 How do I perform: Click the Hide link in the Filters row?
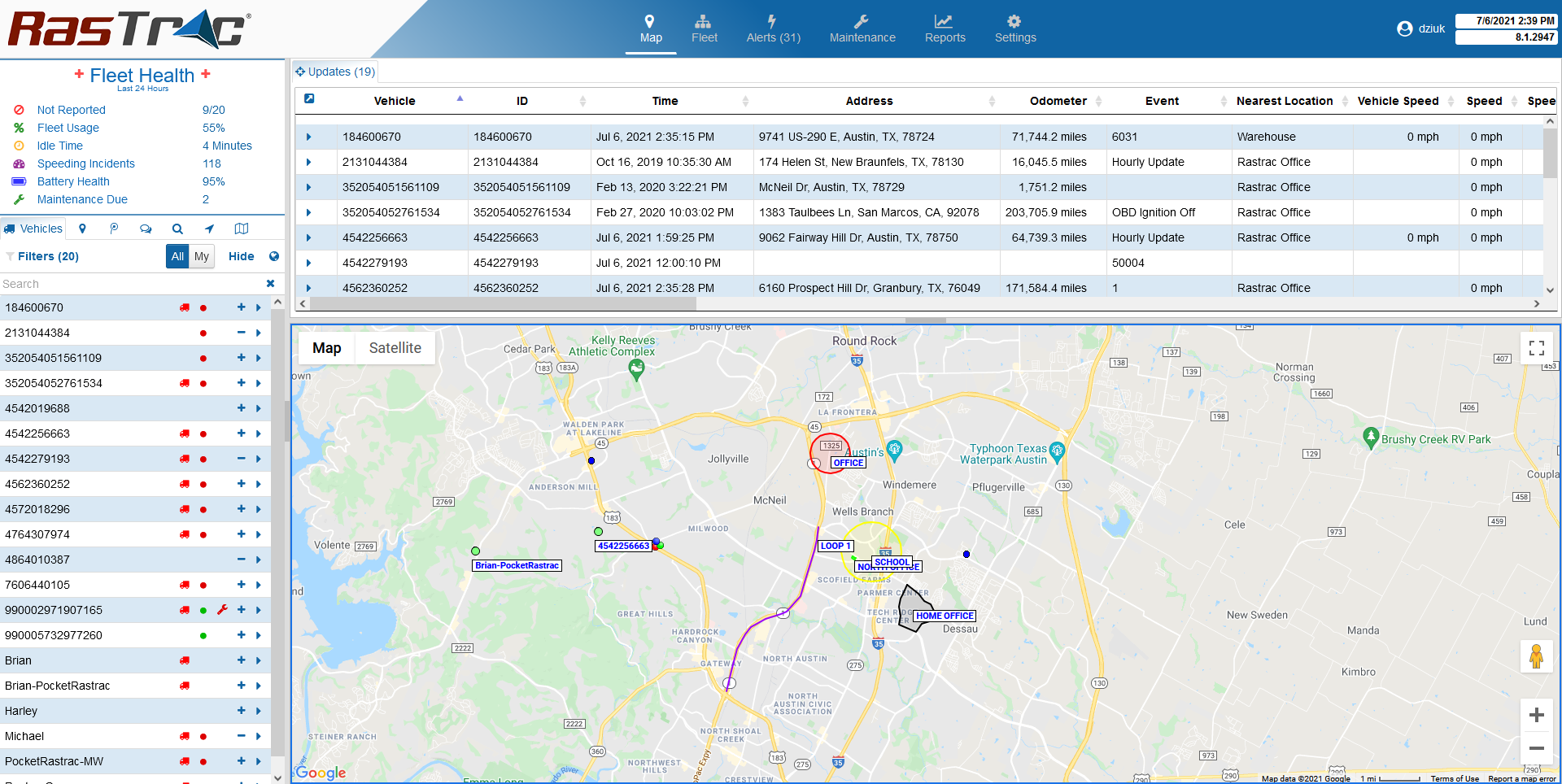click(x=242, y=256)
